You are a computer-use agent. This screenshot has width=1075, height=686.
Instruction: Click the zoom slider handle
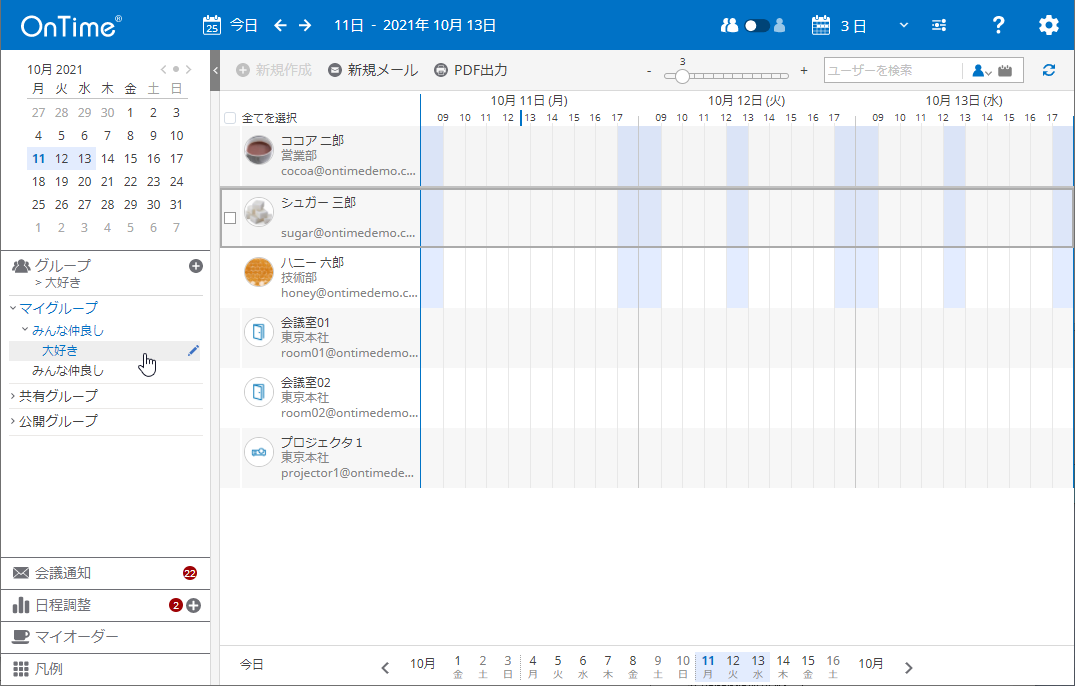pos(681,76)
